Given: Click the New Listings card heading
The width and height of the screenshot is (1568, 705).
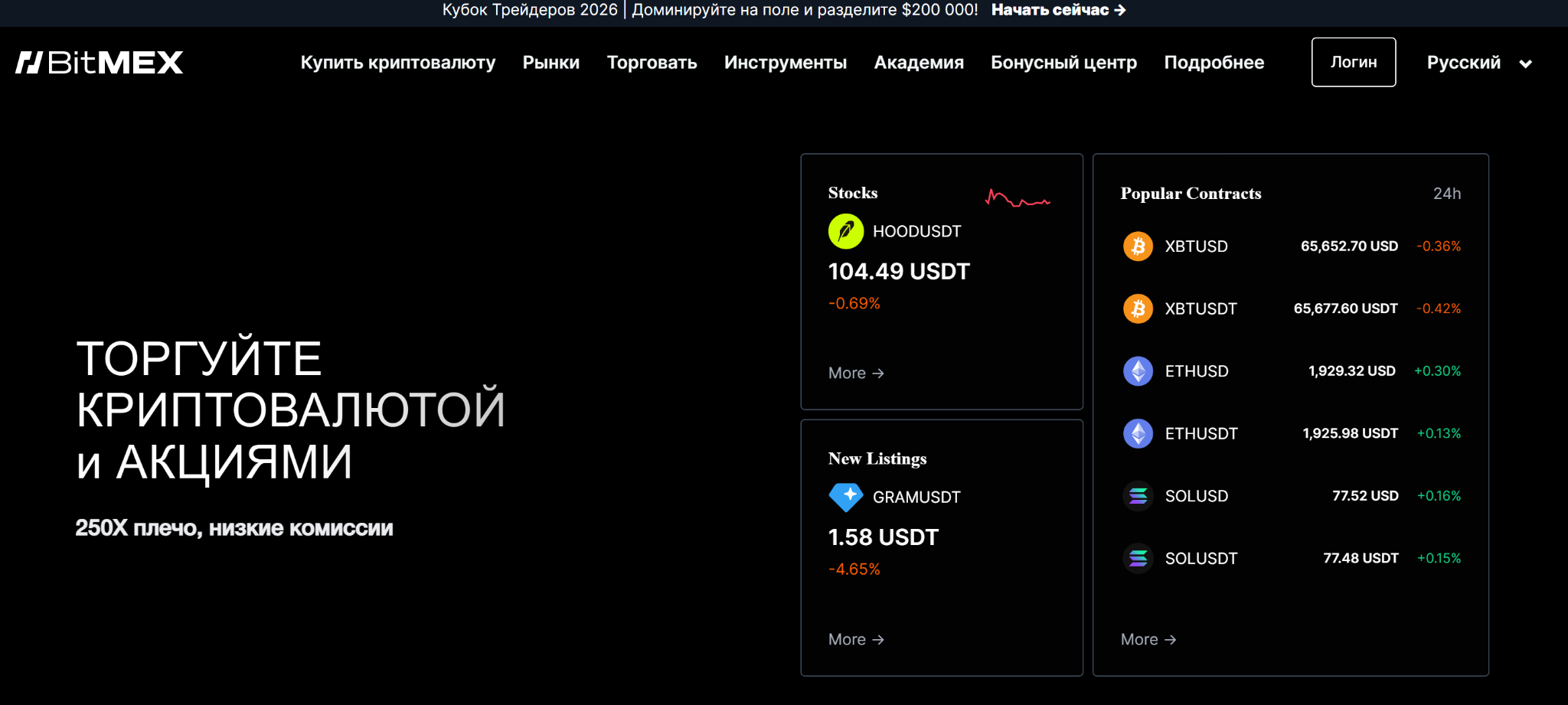Looking at the screenshot, I should coord(877,459).
